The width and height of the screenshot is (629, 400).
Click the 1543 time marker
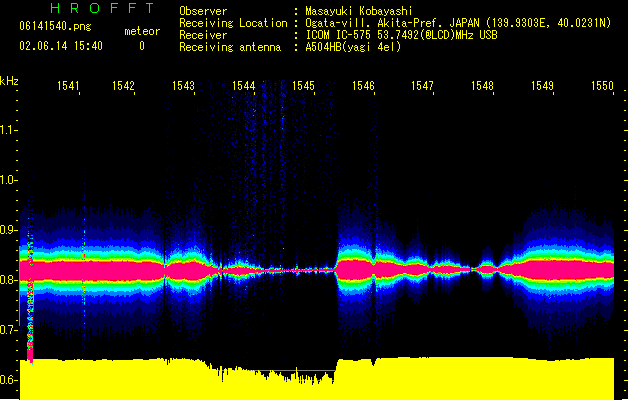183,86
